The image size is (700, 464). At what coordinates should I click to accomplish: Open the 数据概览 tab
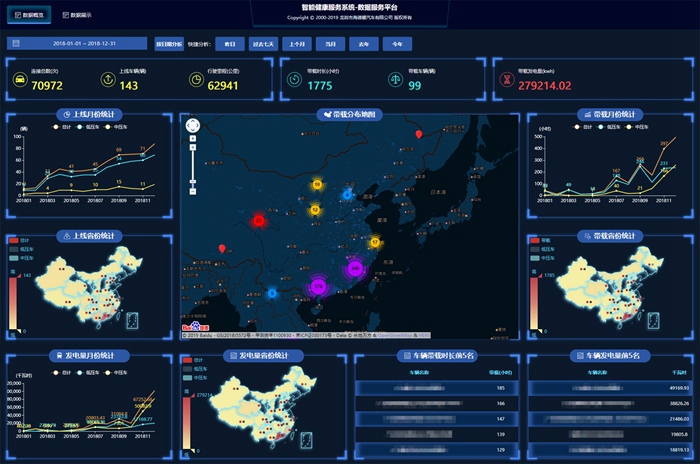pos(30,16)
